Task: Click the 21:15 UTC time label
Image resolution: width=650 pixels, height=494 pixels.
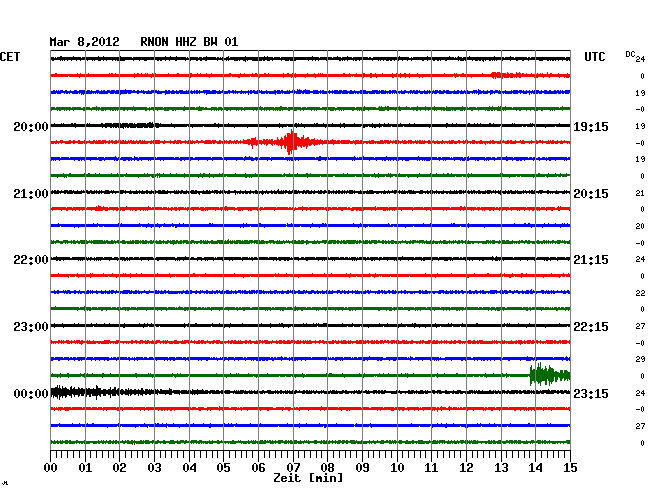Action: click(x=591, y=260)
